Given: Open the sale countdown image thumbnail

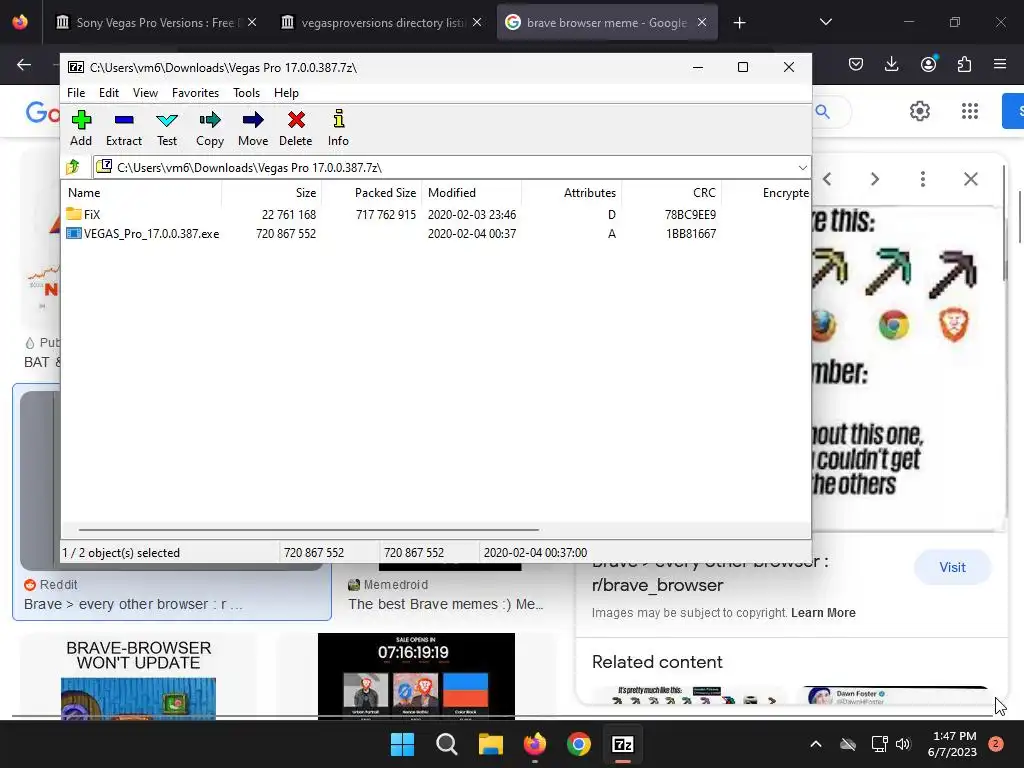Looking at the screenshot, I should coord(416,677).
